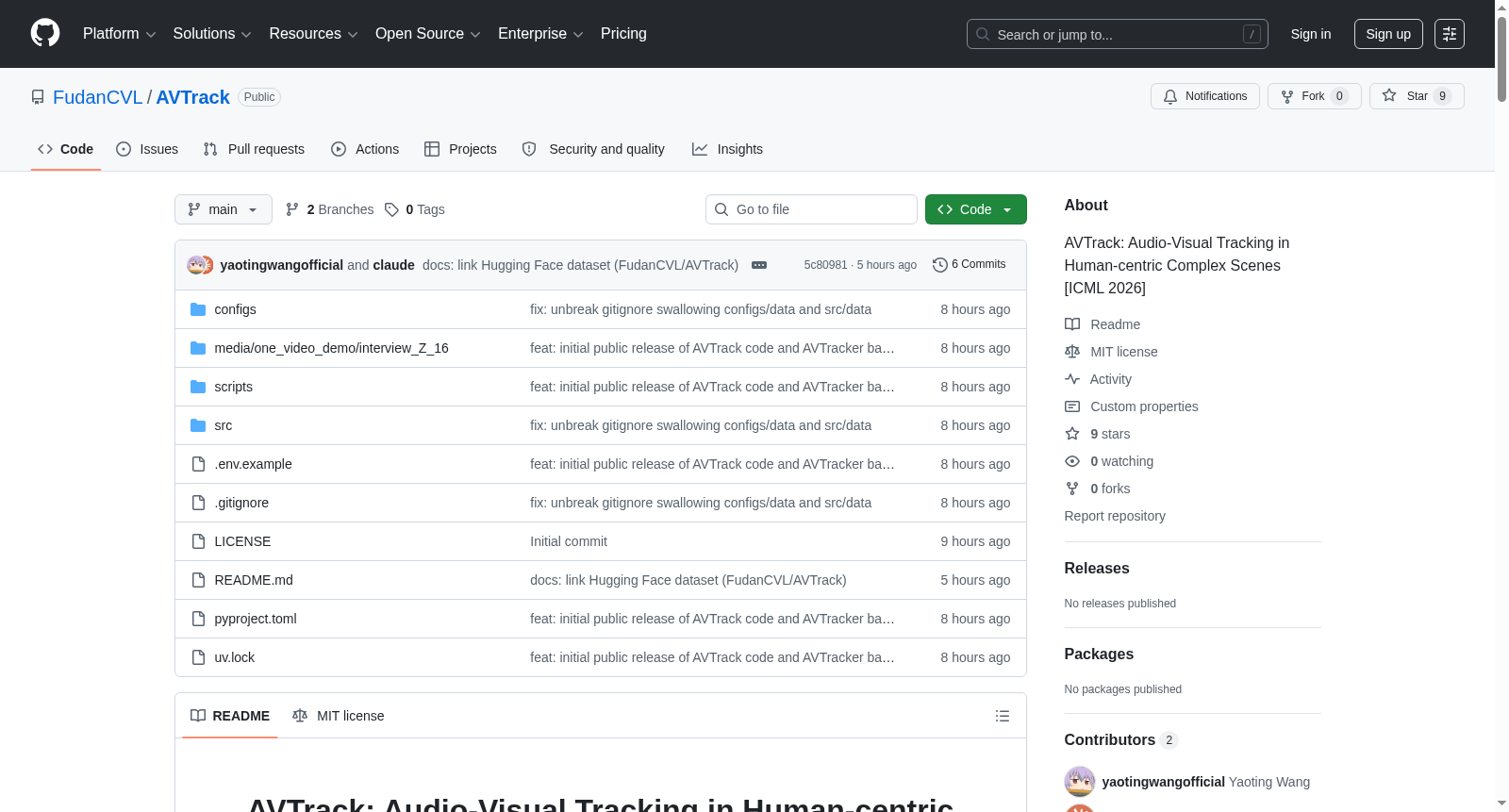Image resolution: width=1509 pixels, height=812 pixels.
Task: Click the pyproject.toml file icon
Action: [x=198, y=619]
